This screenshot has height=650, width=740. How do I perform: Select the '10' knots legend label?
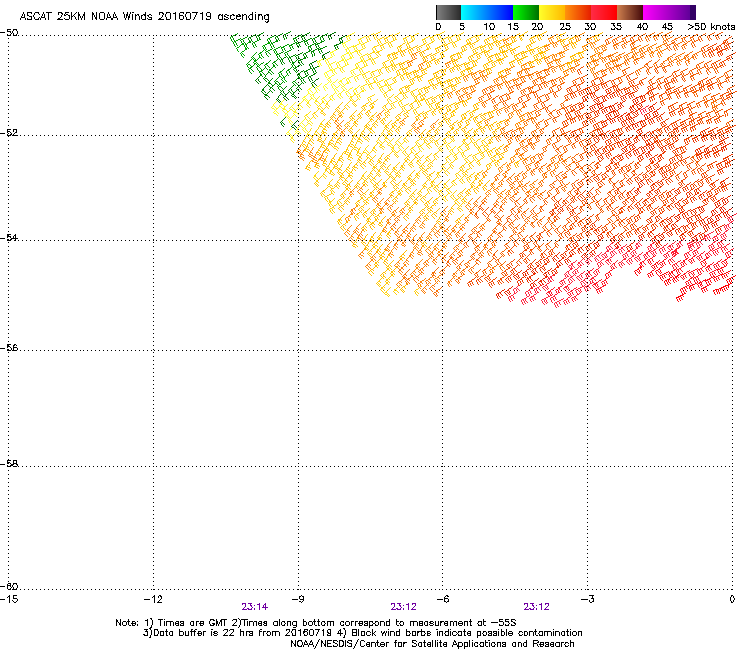(489, 27)
